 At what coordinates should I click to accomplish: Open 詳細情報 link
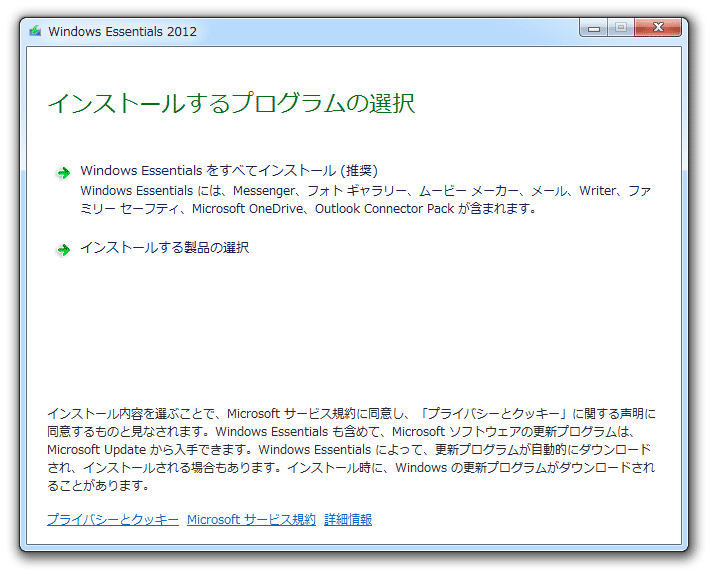coord(348,519)
